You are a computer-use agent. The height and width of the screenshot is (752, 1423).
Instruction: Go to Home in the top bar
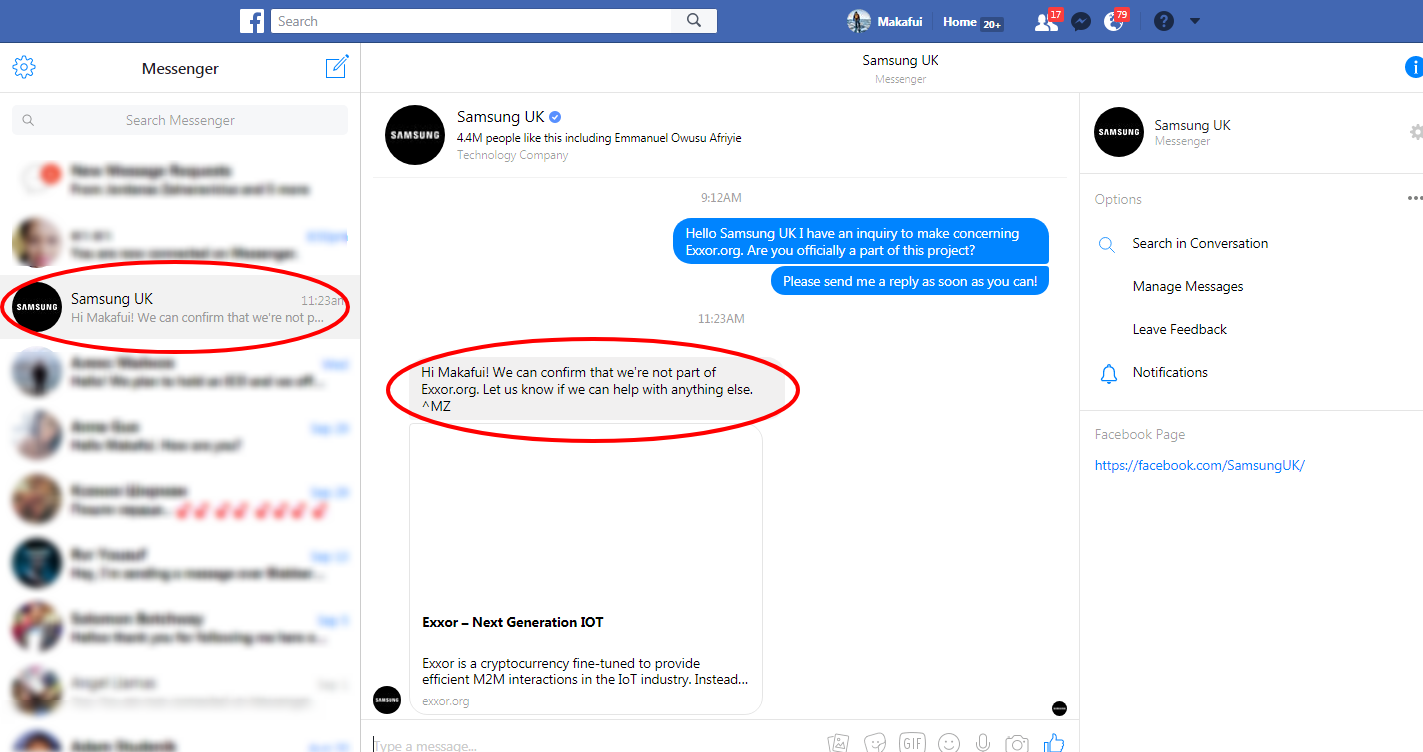point(960,21)
